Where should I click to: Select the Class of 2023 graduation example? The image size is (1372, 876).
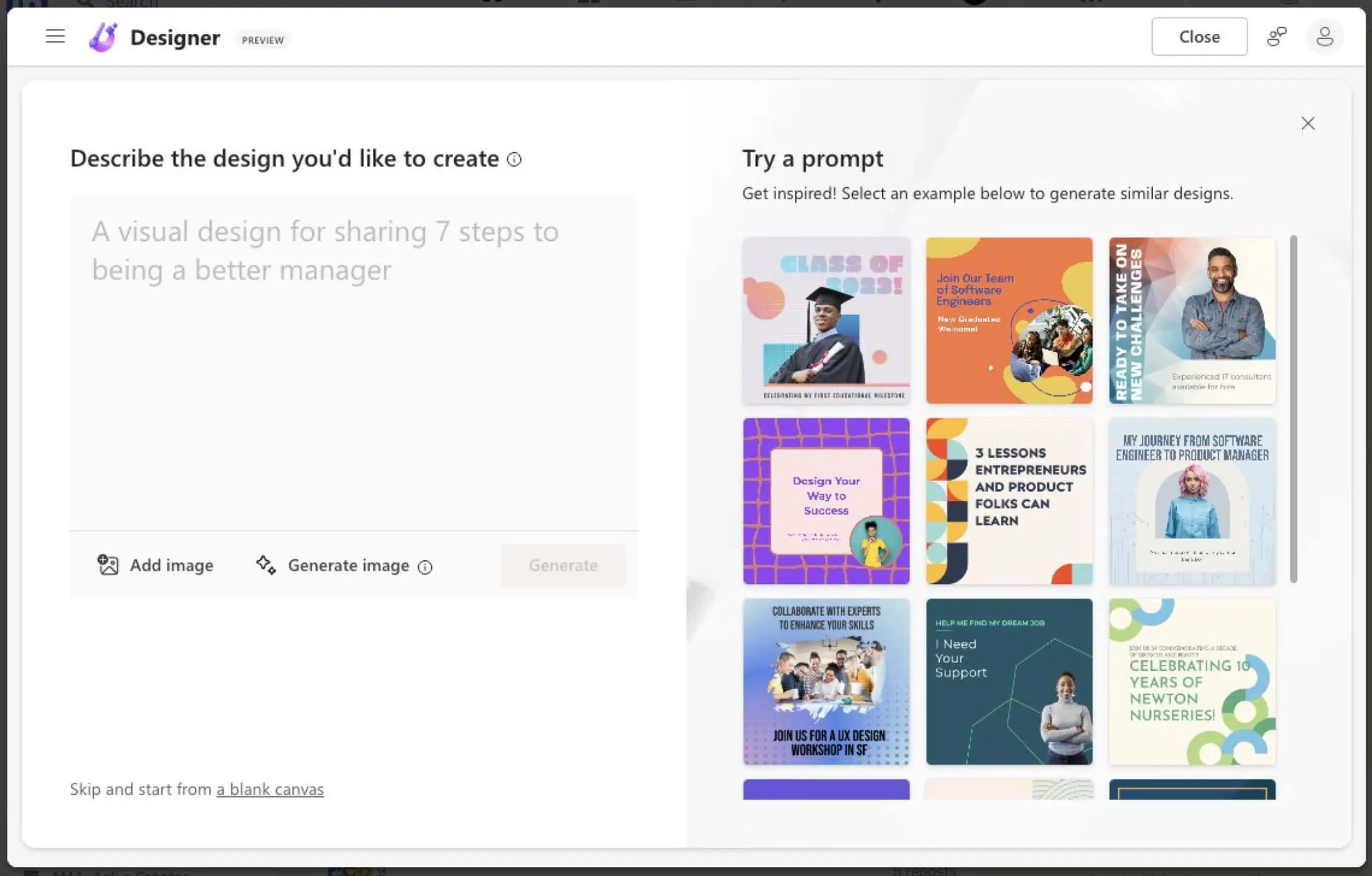click(x=826, y=320)
